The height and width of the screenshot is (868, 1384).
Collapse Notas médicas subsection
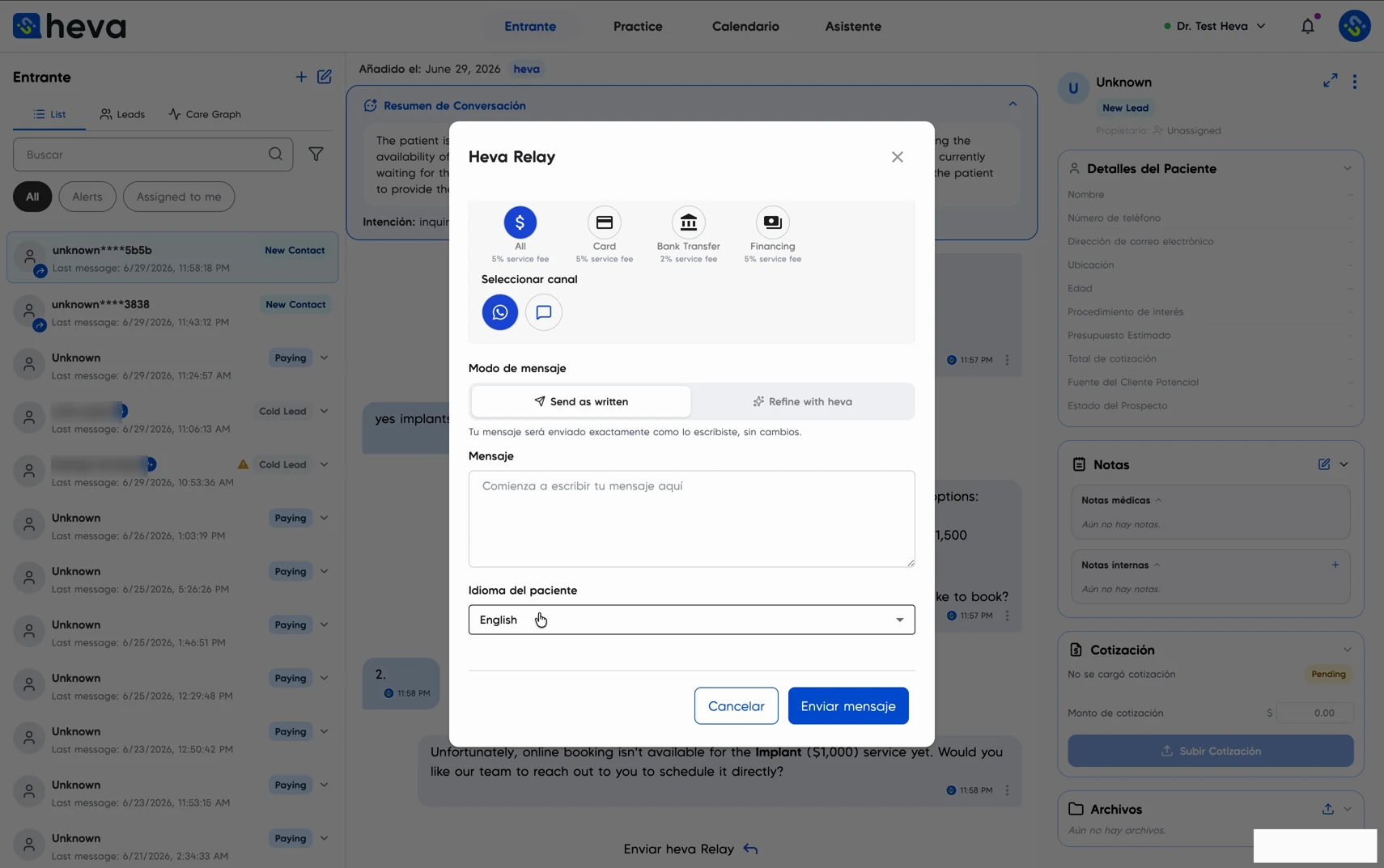[1158, 500]
